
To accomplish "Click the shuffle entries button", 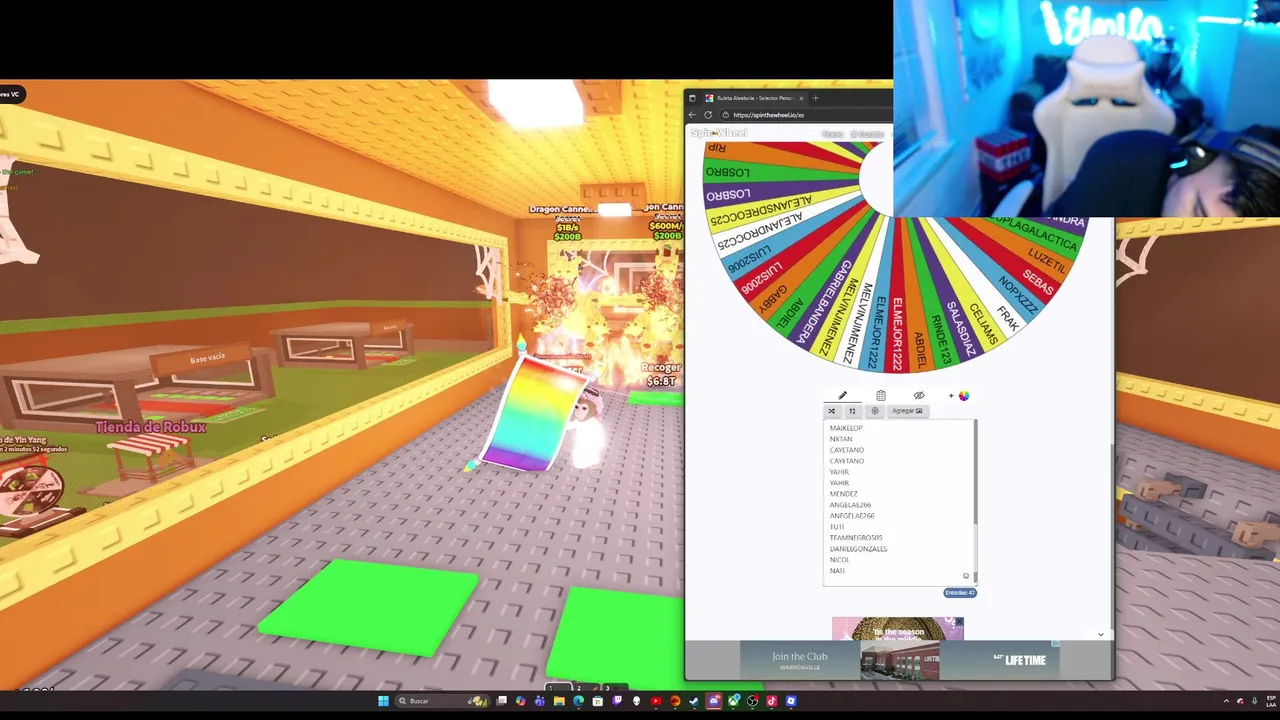I will [831, 411].
